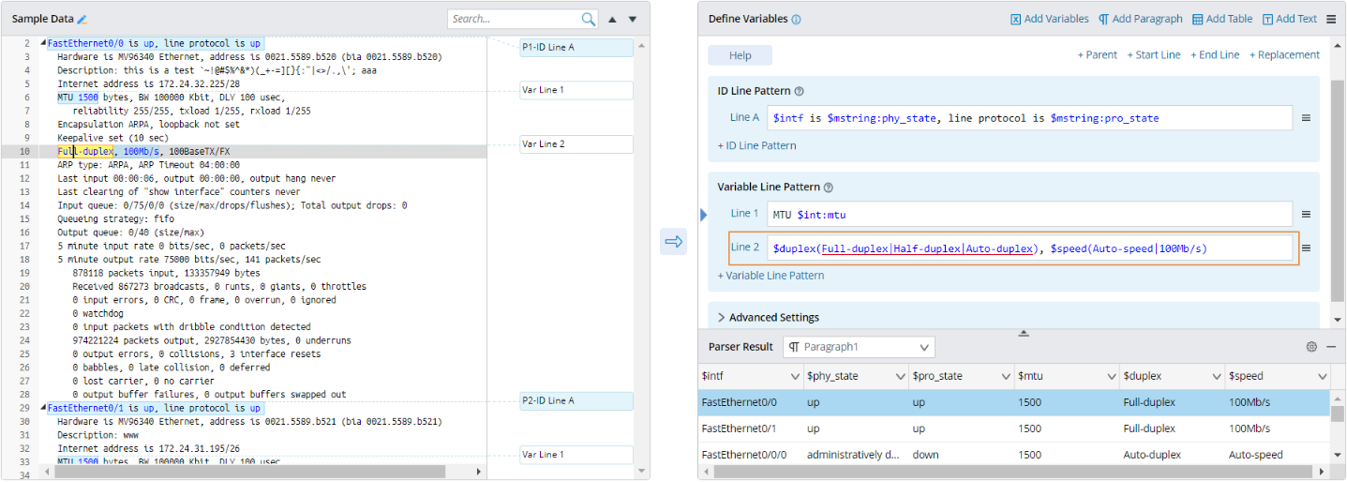
Task: Jump to the previous search match arrow
Action: coord(613,19)
